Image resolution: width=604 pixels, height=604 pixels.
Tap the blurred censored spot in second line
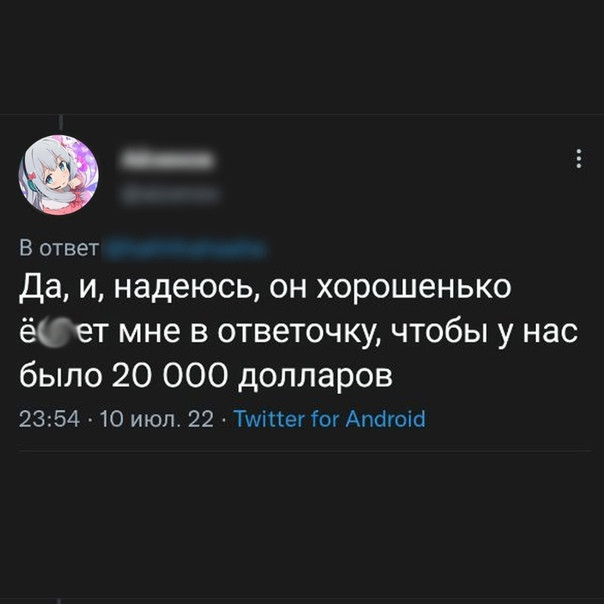coord(56,331)
